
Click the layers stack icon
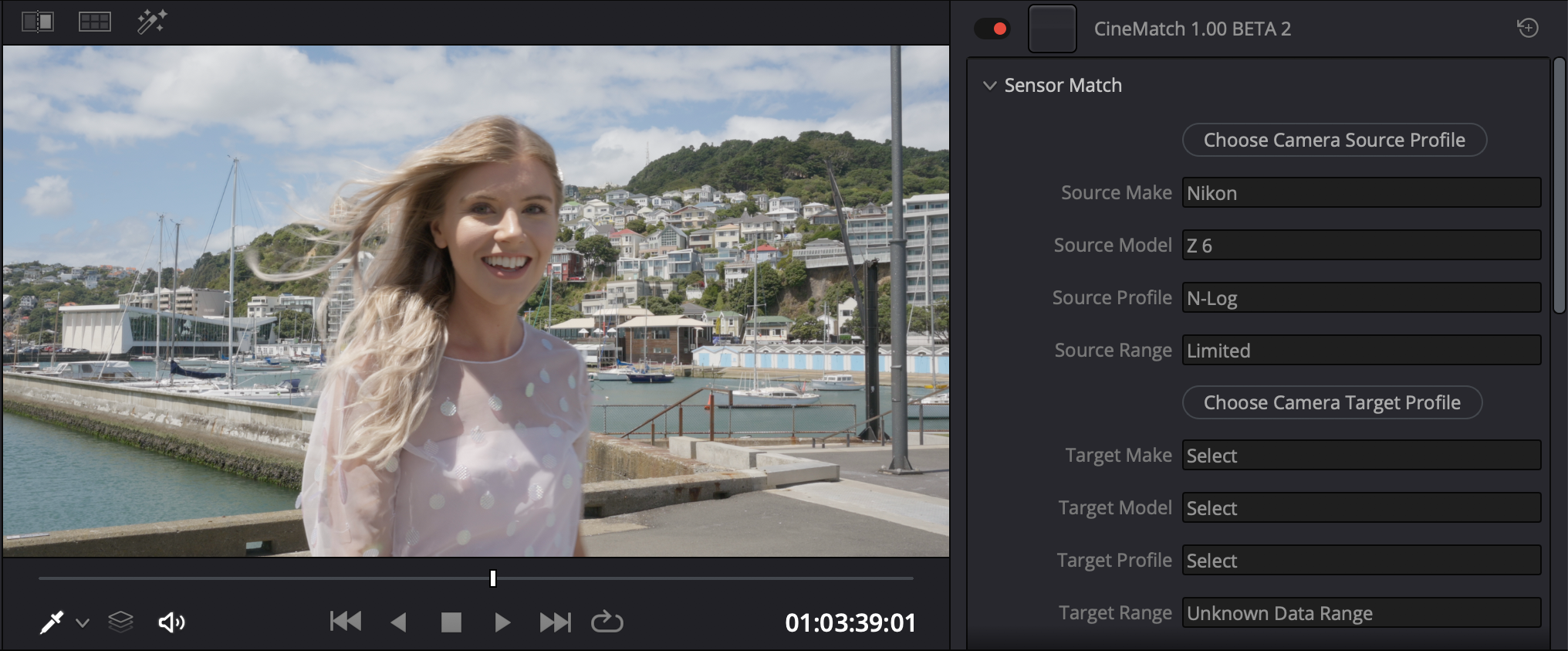(x=120, y=622)
